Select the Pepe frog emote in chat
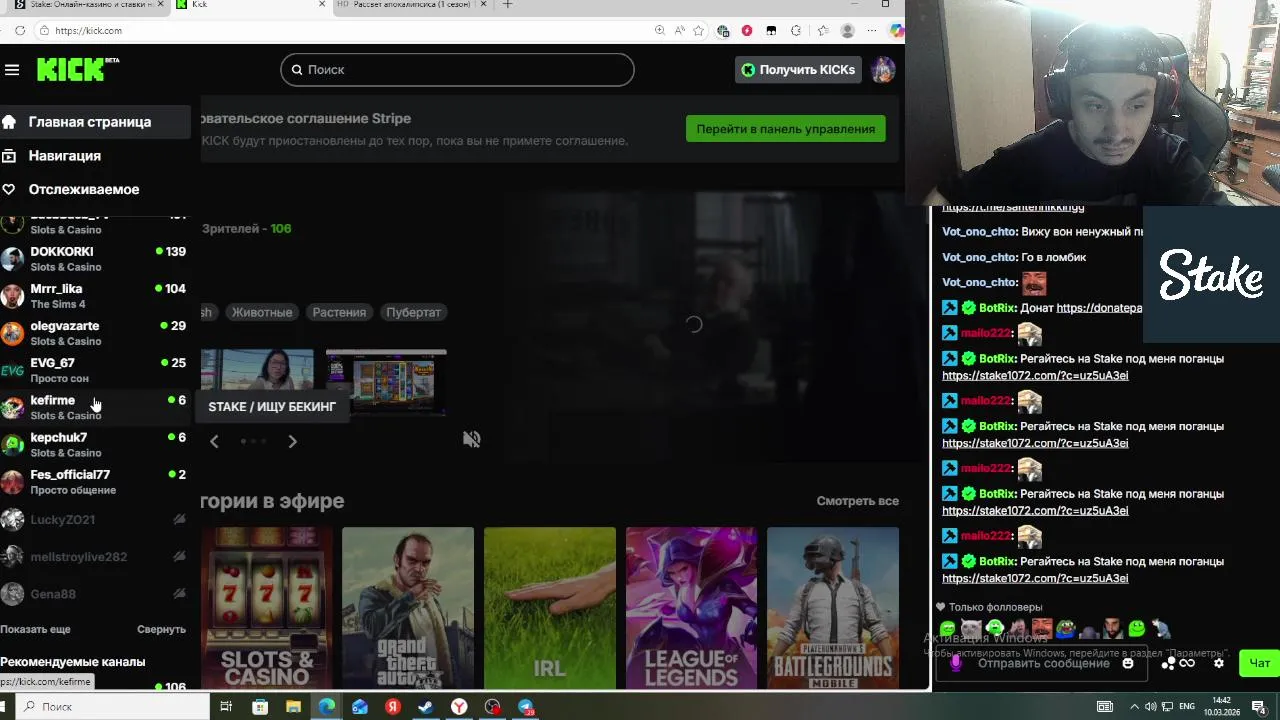This screenshot has width=1280, height=720. point(1065,629)
